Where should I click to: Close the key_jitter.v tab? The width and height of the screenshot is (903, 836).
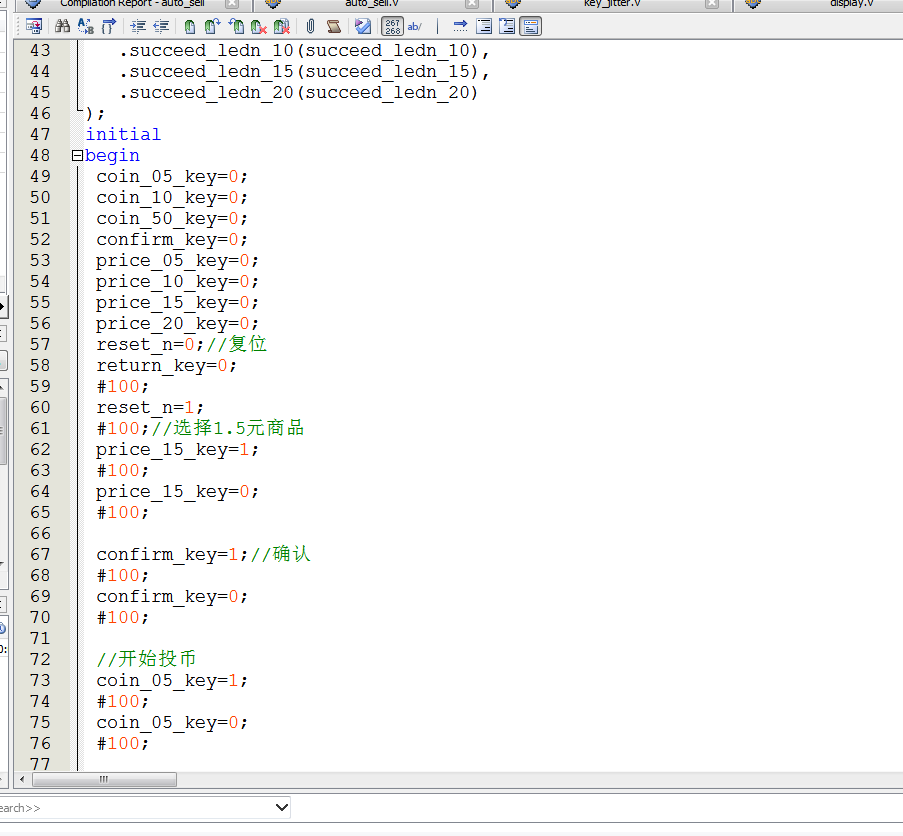[712, 3]
